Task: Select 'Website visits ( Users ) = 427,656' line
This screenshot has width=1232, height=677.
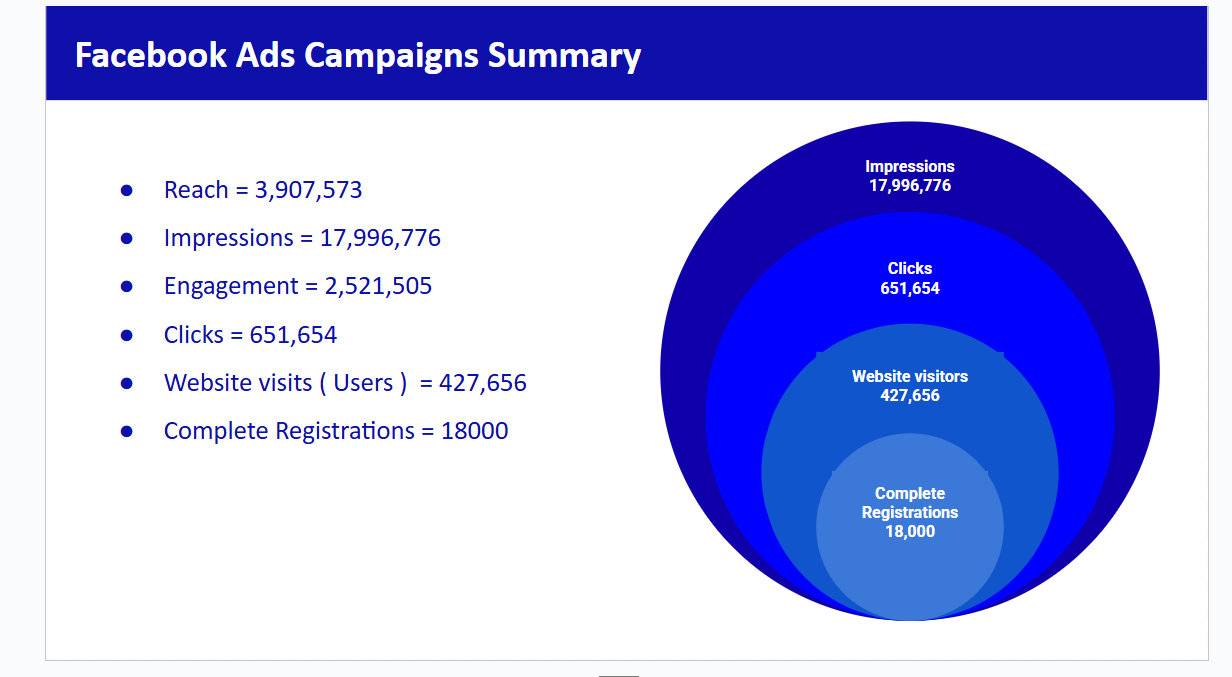Action: click(345, 383)
